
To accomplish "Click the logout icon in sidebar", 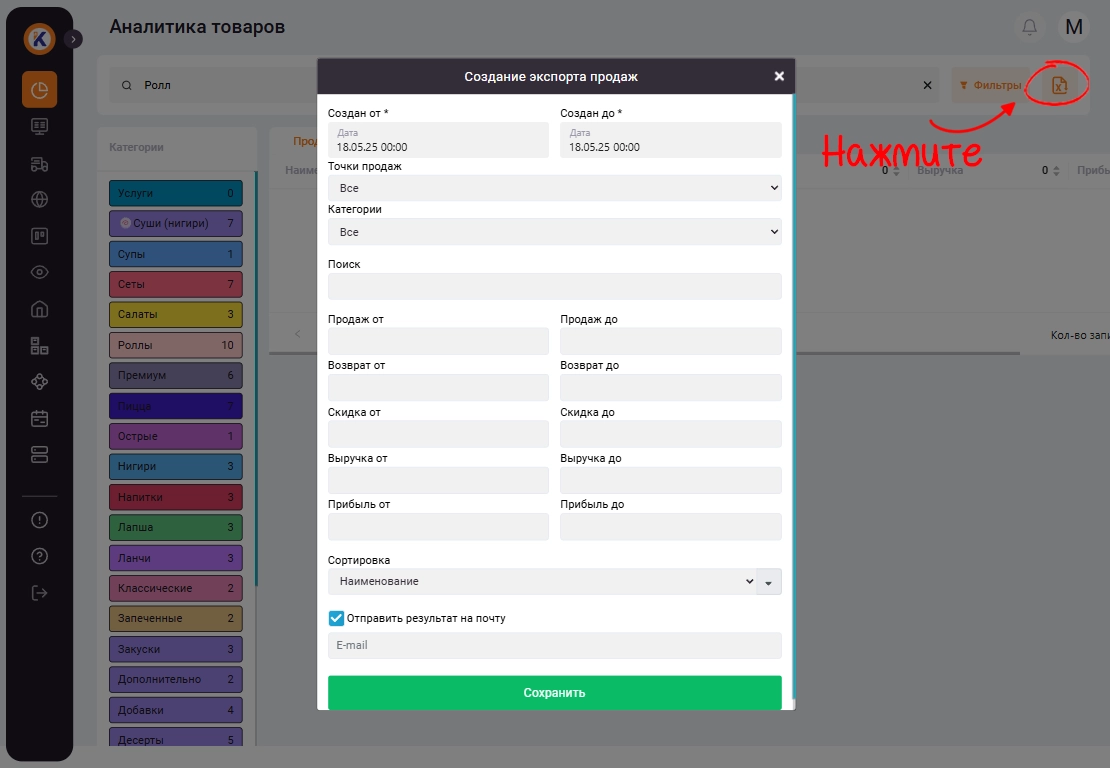I will click(x=40, y=593).
